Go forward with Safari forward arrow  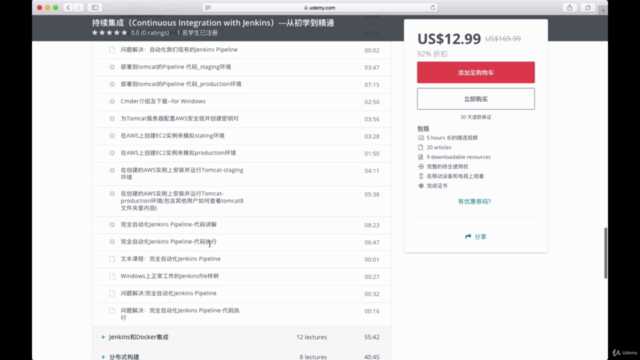(78, 7)
